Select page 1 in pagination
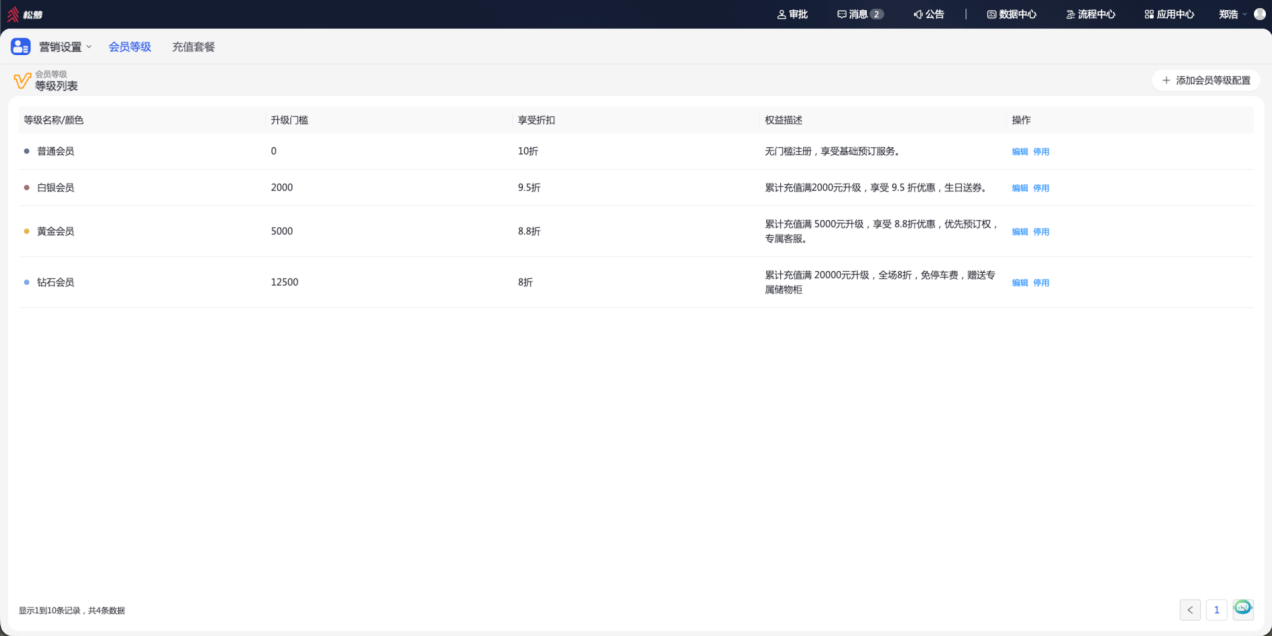The width and height of the screenshot is (1272, 636). coord(1216,610)
